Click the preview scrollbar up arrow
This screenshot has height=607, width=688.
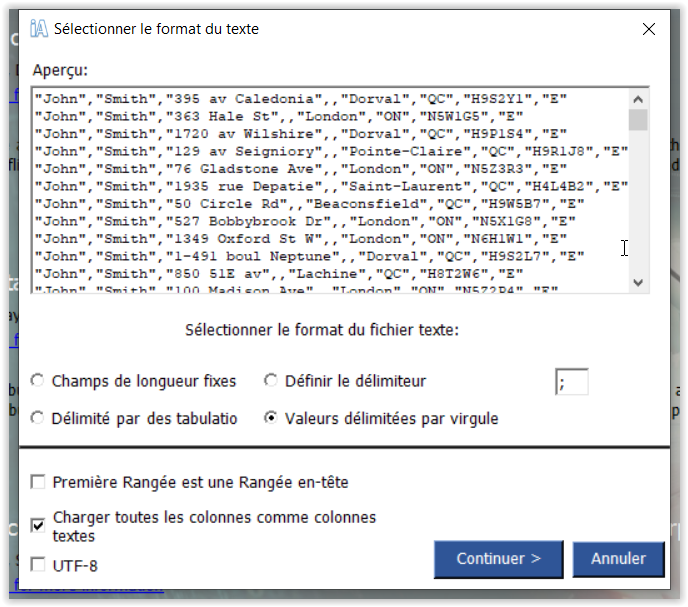[x=638, y=99]
